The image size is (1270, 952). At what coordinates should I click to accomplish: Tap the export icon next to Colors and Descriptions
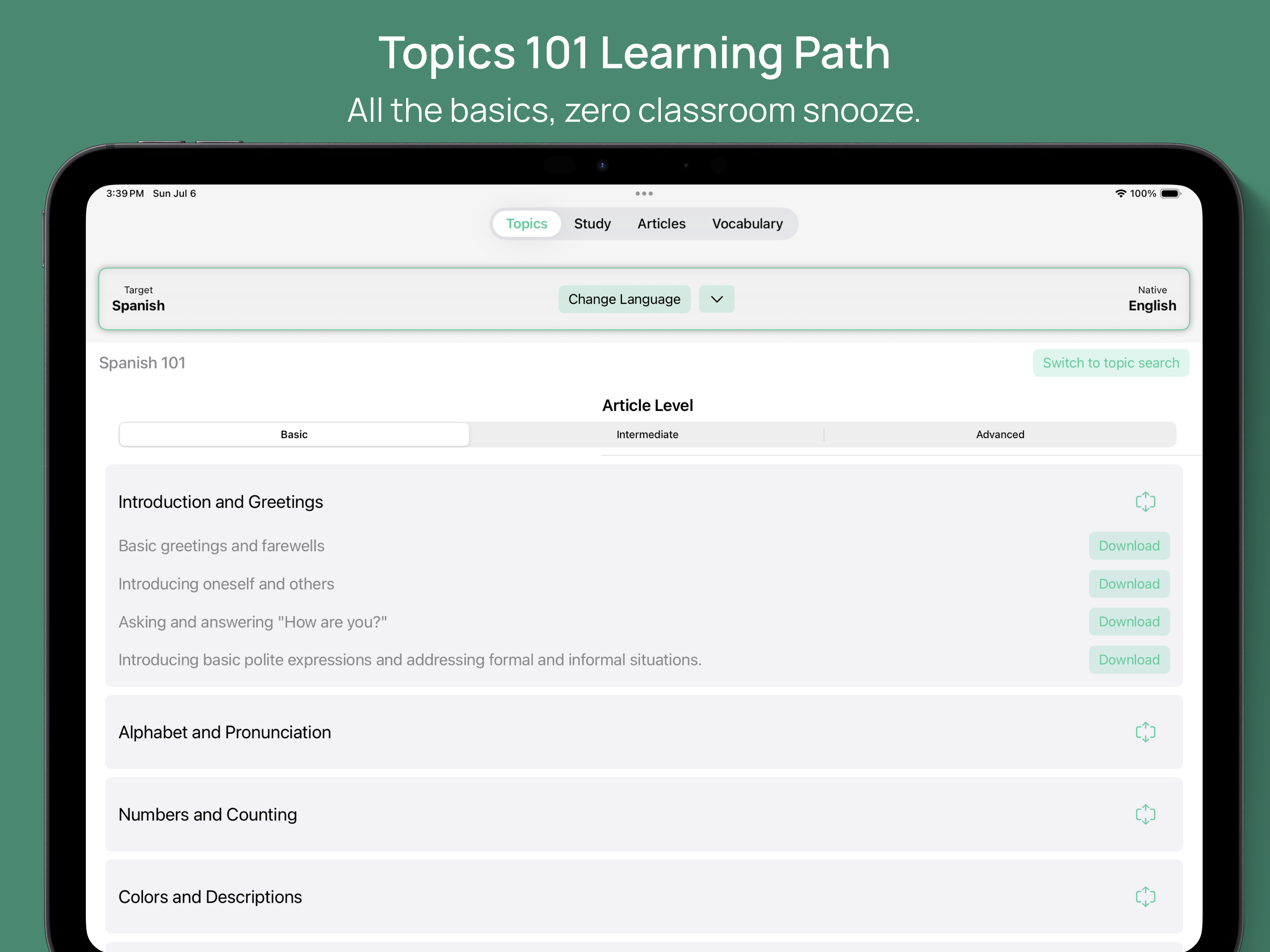[1146, 896]
